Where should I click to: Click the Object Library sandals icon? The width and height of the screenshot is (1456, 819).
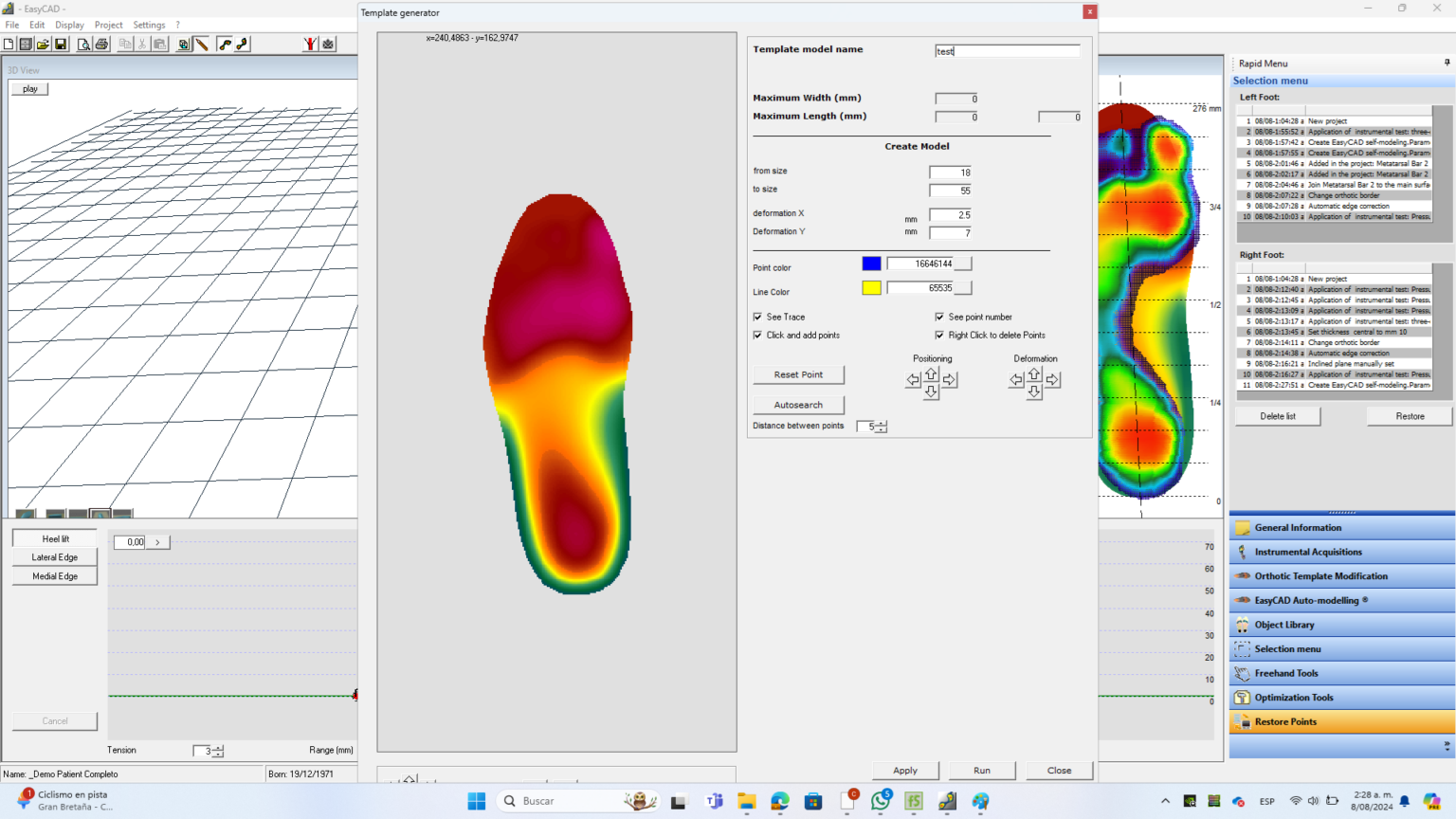pos(1241,624)
